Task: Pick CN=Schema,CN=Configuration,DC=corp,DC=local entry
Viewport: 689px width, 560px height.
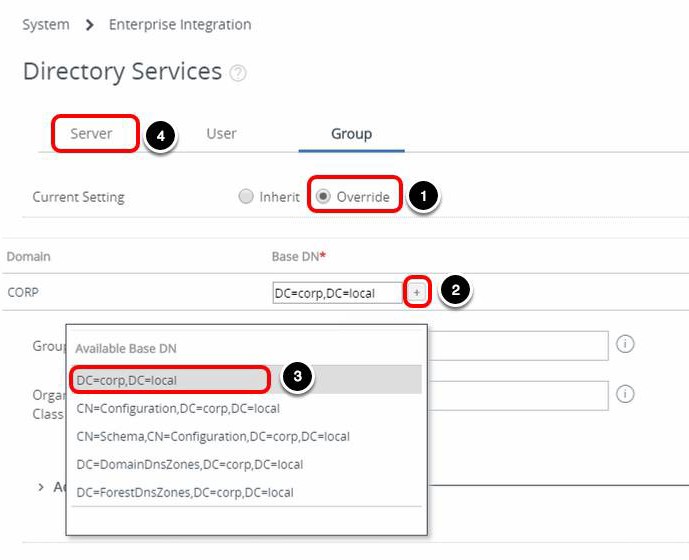Action: [x=213, y=436]
